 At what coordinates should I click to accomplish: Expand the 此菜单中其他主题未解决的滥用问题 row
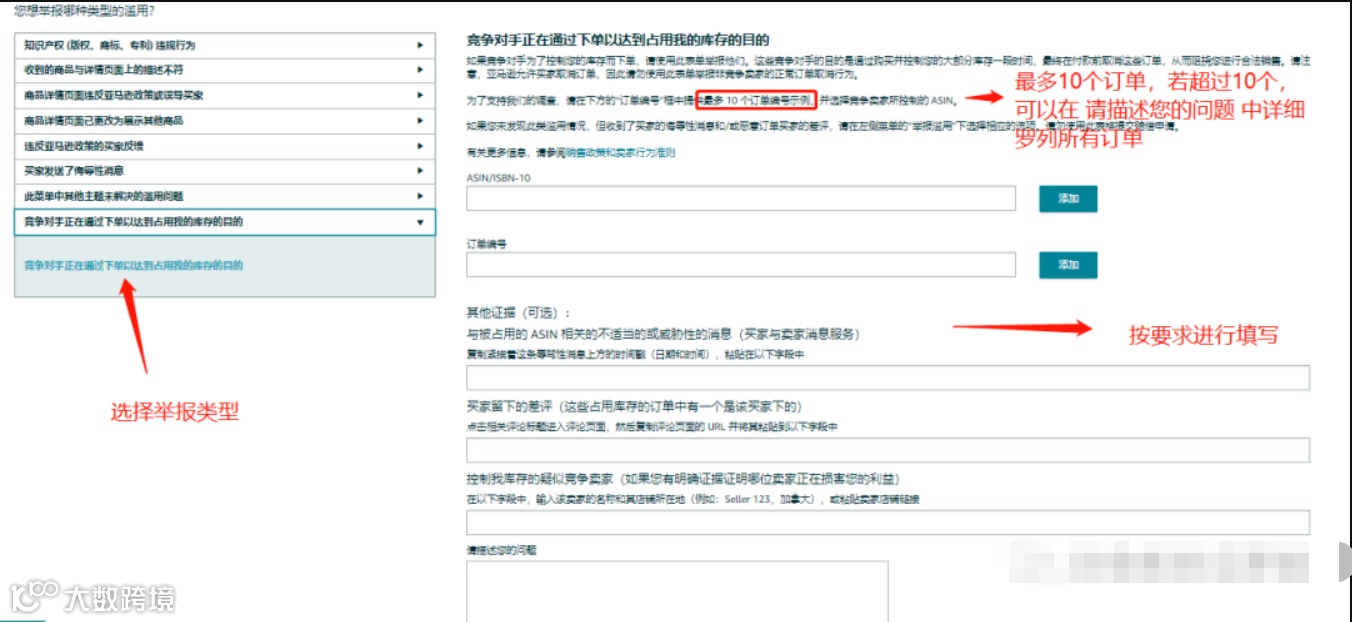[225, 196]
